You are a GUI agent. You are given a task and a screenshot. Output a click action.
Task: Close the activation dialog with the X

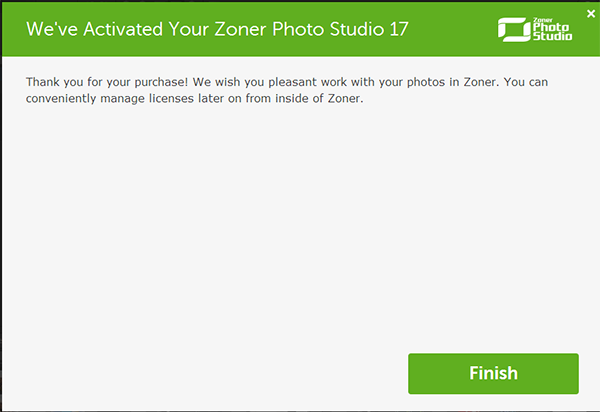590,13
